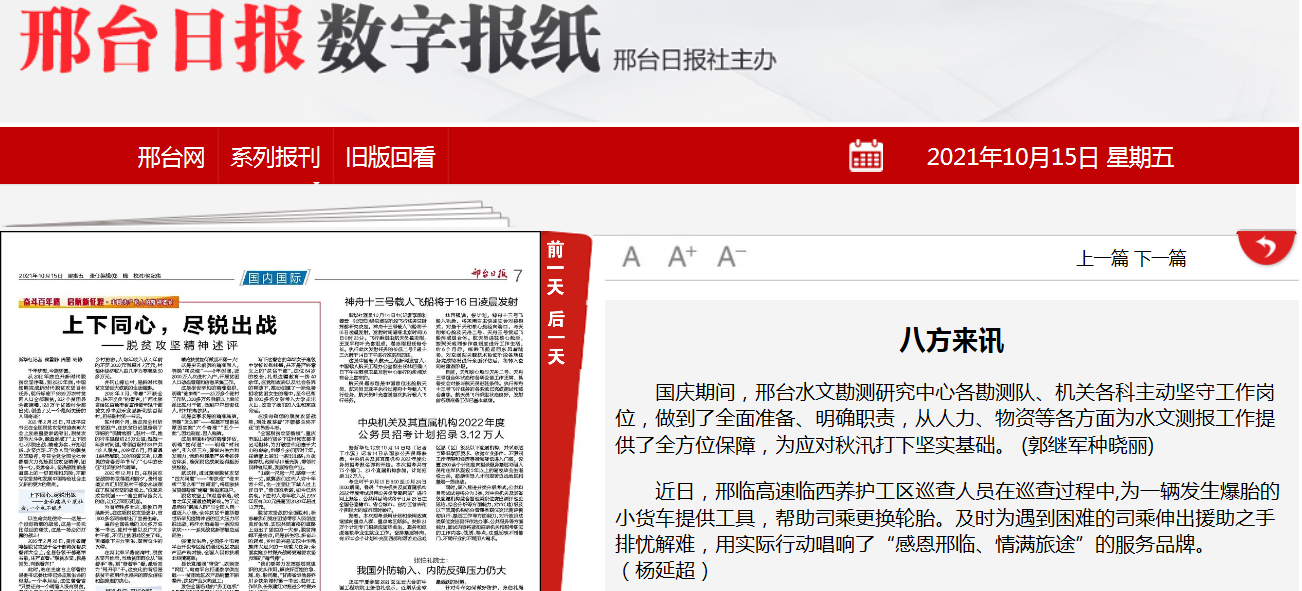Image resolution: width=1302 pixels, height=591 pixels.
Task: Open next article with 下一篇
Action: tap(1160, 259)
